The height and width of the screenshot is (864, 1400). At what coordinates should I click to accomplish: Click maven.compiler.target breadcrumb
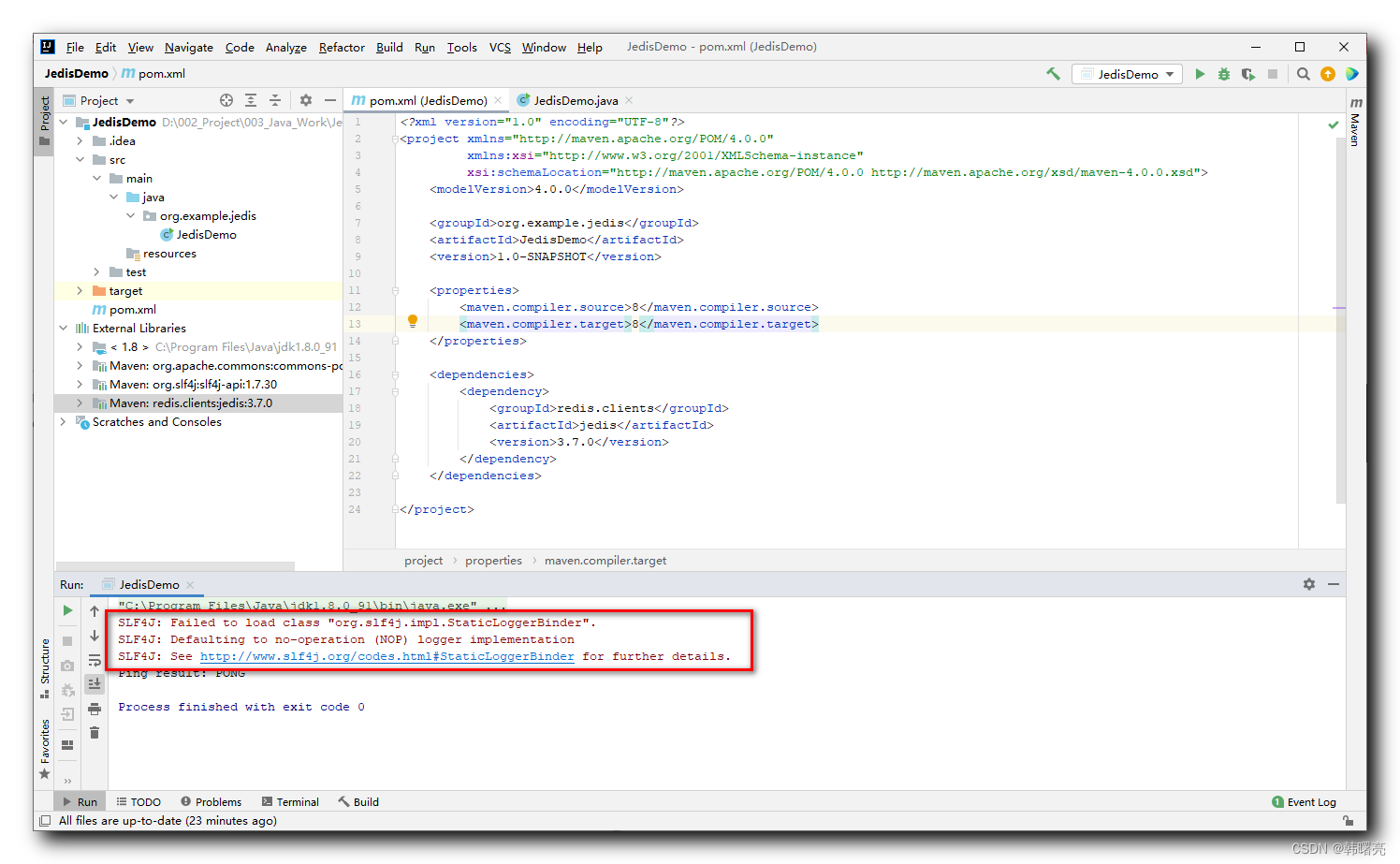pos(605,561)
